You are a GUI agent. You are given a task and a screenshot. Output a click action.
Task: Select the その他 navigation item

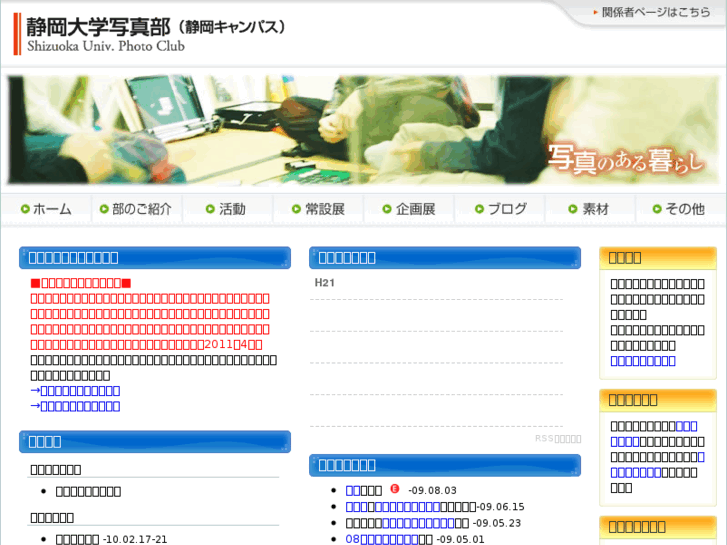[680, 209]
